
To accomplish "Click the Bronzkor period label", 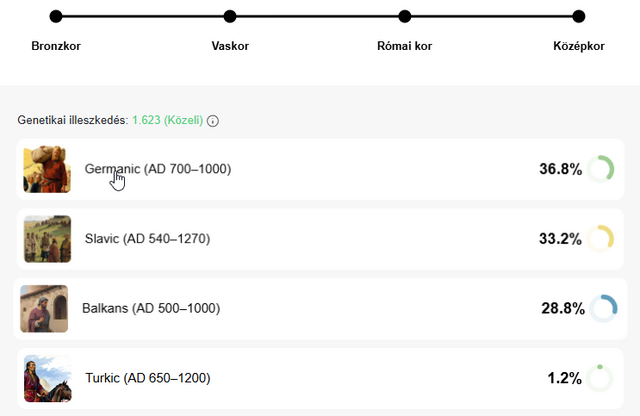I will (56, 46).
